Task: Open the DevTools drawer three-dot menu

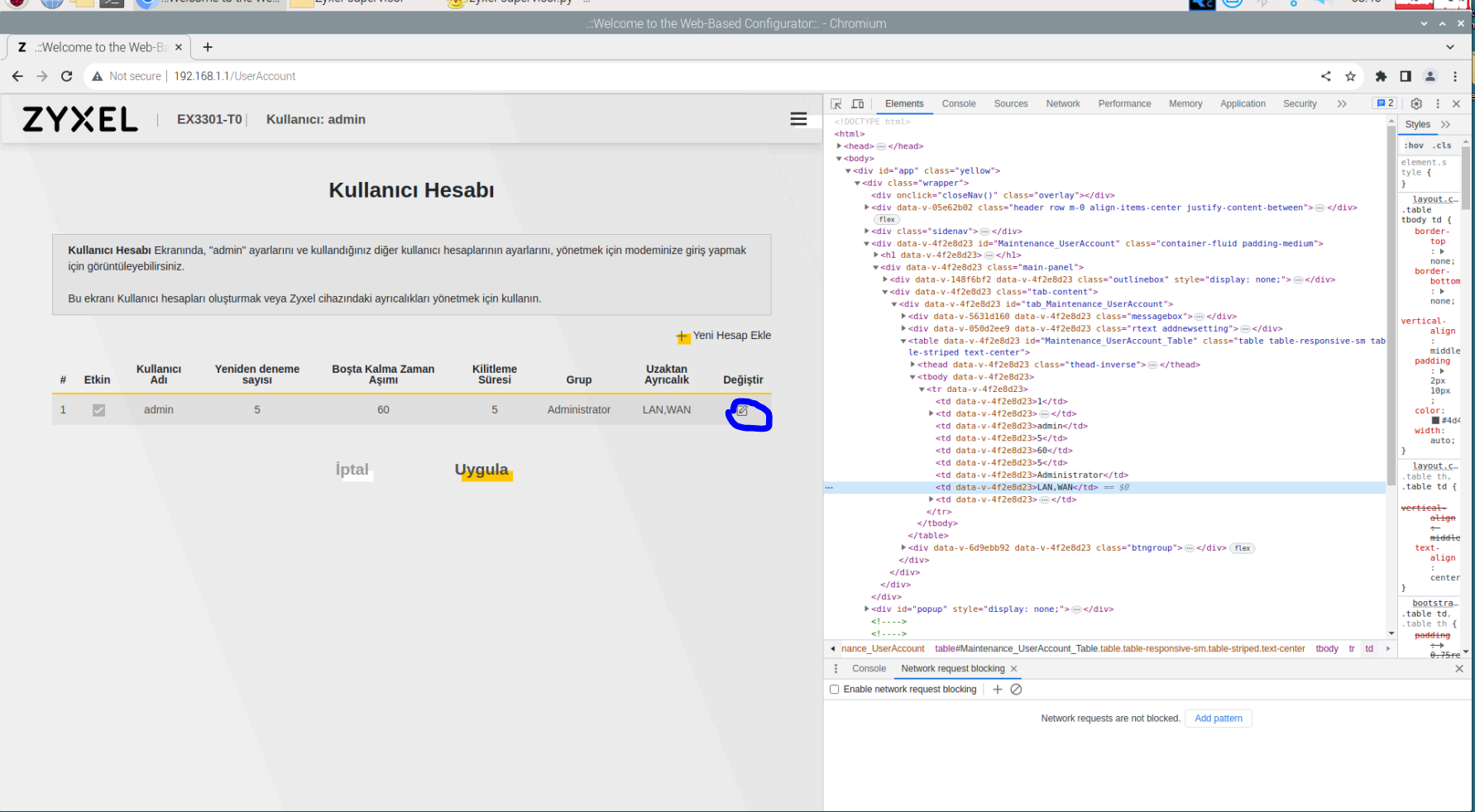Action: (x=836, y=669)
